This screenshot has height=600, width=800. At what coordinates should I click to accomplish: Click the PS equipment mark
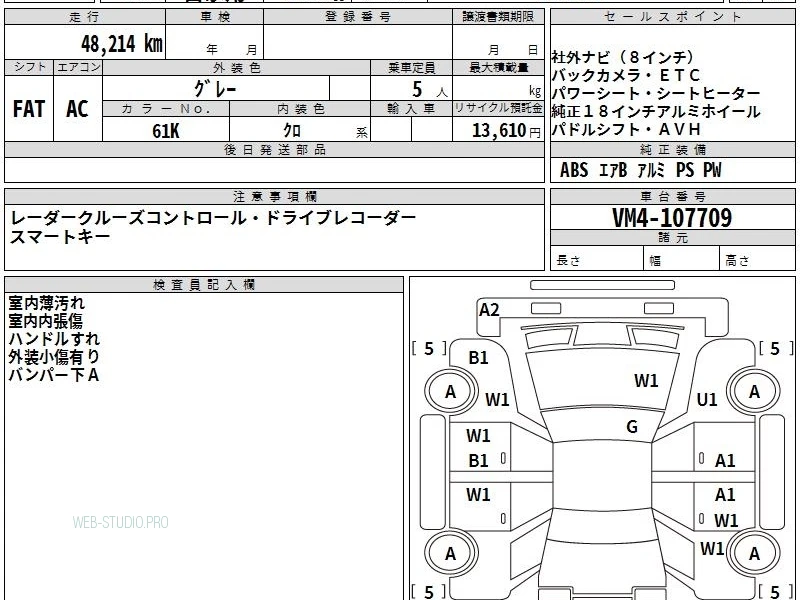coord(685,170)
